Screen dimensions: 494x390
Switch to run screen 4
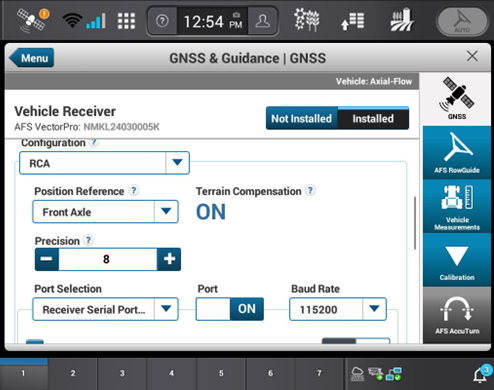coord(172,373)
